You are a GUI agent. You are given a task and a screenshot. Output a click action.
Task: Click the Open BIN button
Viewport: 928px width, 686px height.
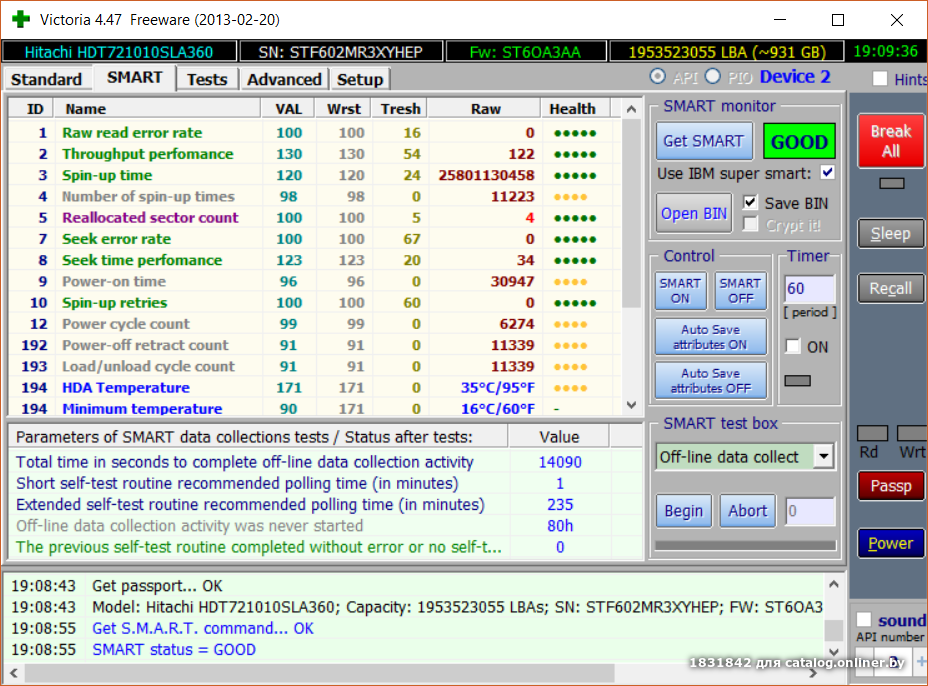tap(694, 213)
